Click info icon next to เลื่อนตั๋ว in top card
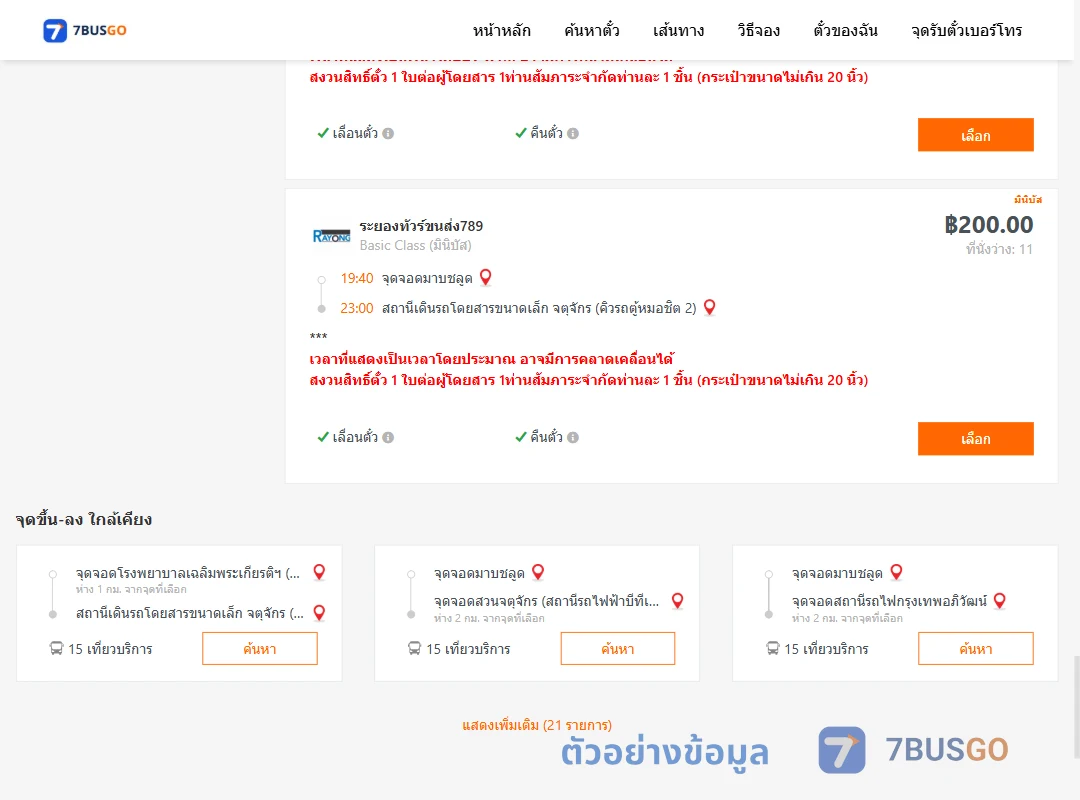Viewport: 1080px width, 800px height. pyautogui.click(x=388, y=134)
